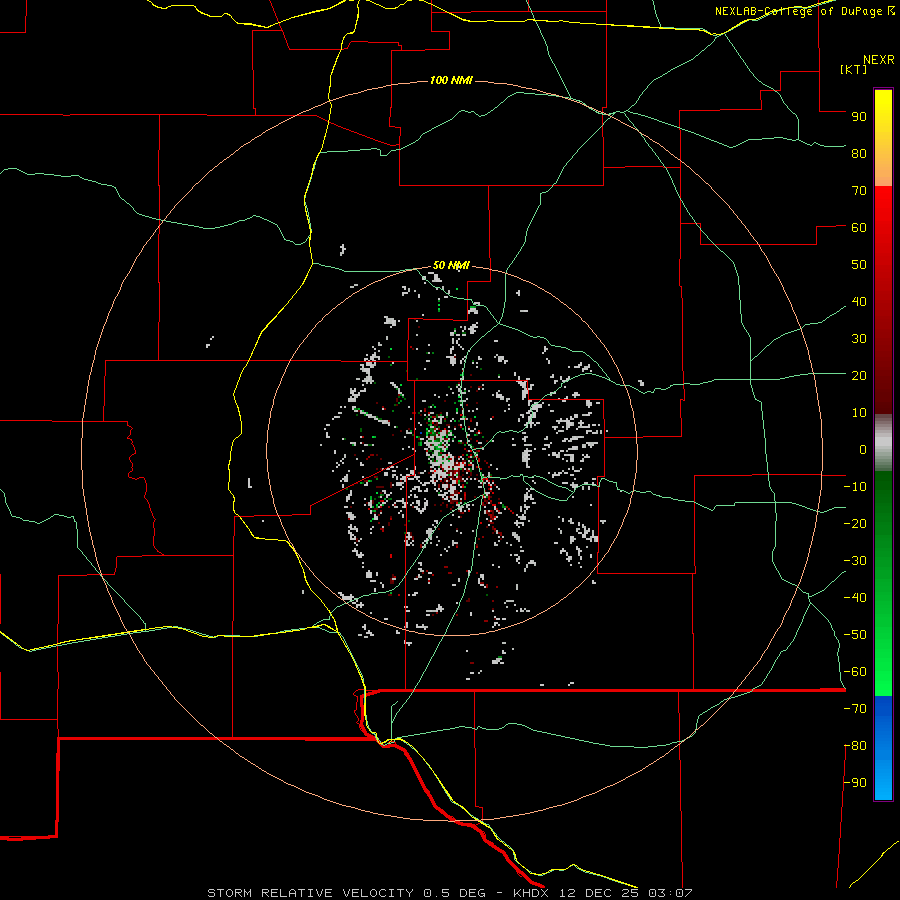Select the positive "30" scale value
900x900 pixels.
(x=859, y=339)
